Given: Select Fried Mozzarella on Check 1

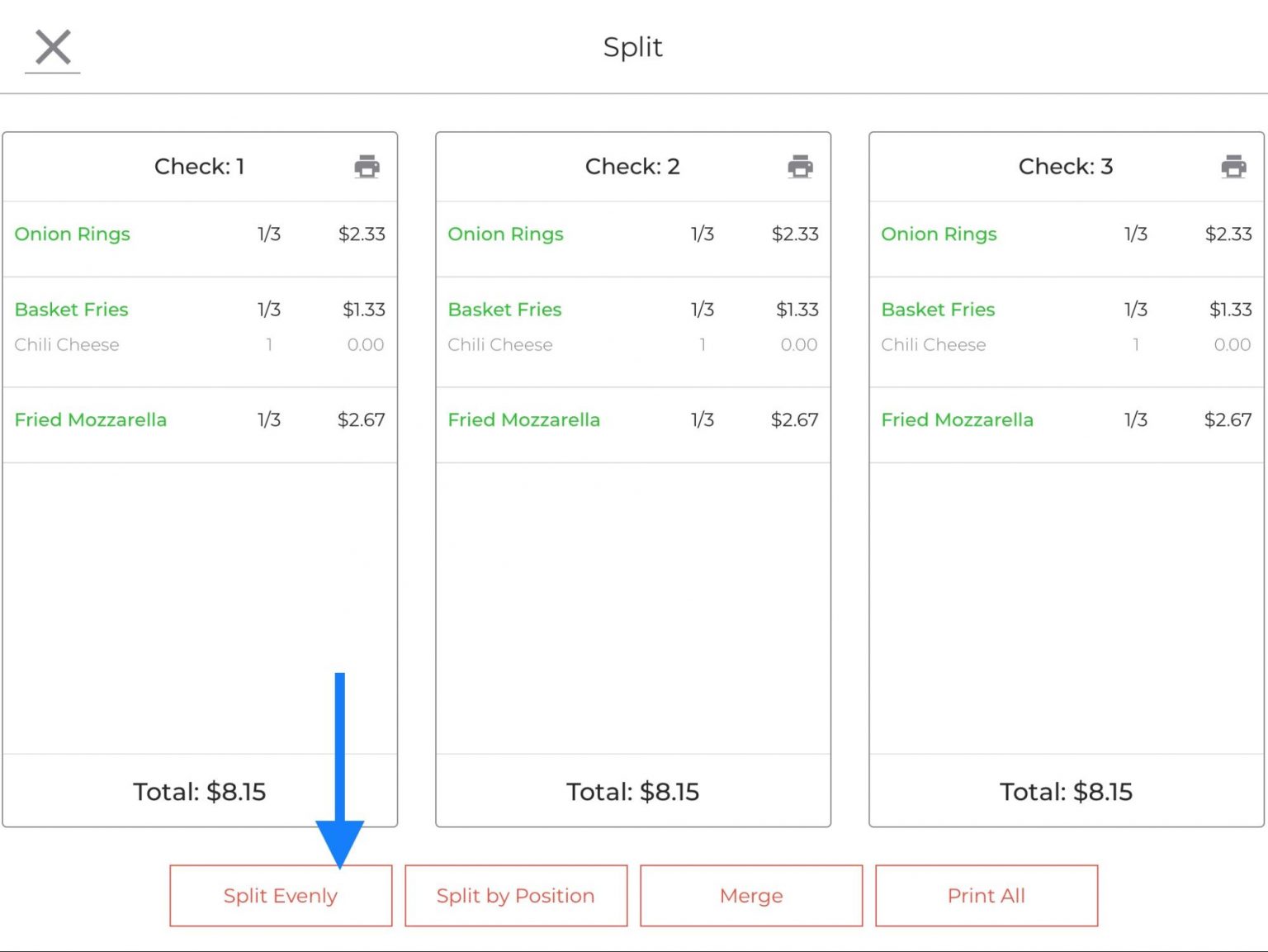Looking at the screenshot, I should 91,419.
